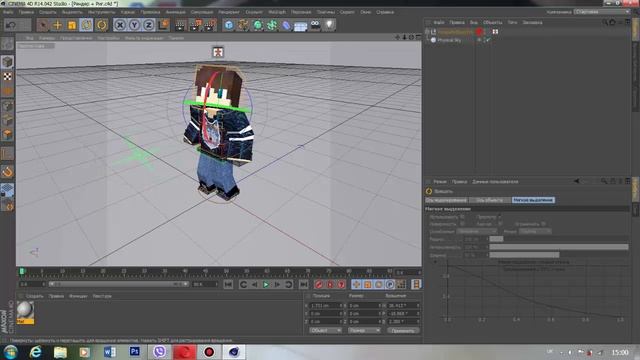Screen dimensions: 640x360
Task: Select the Mat material thumbnail
Action: click(25, 313)
